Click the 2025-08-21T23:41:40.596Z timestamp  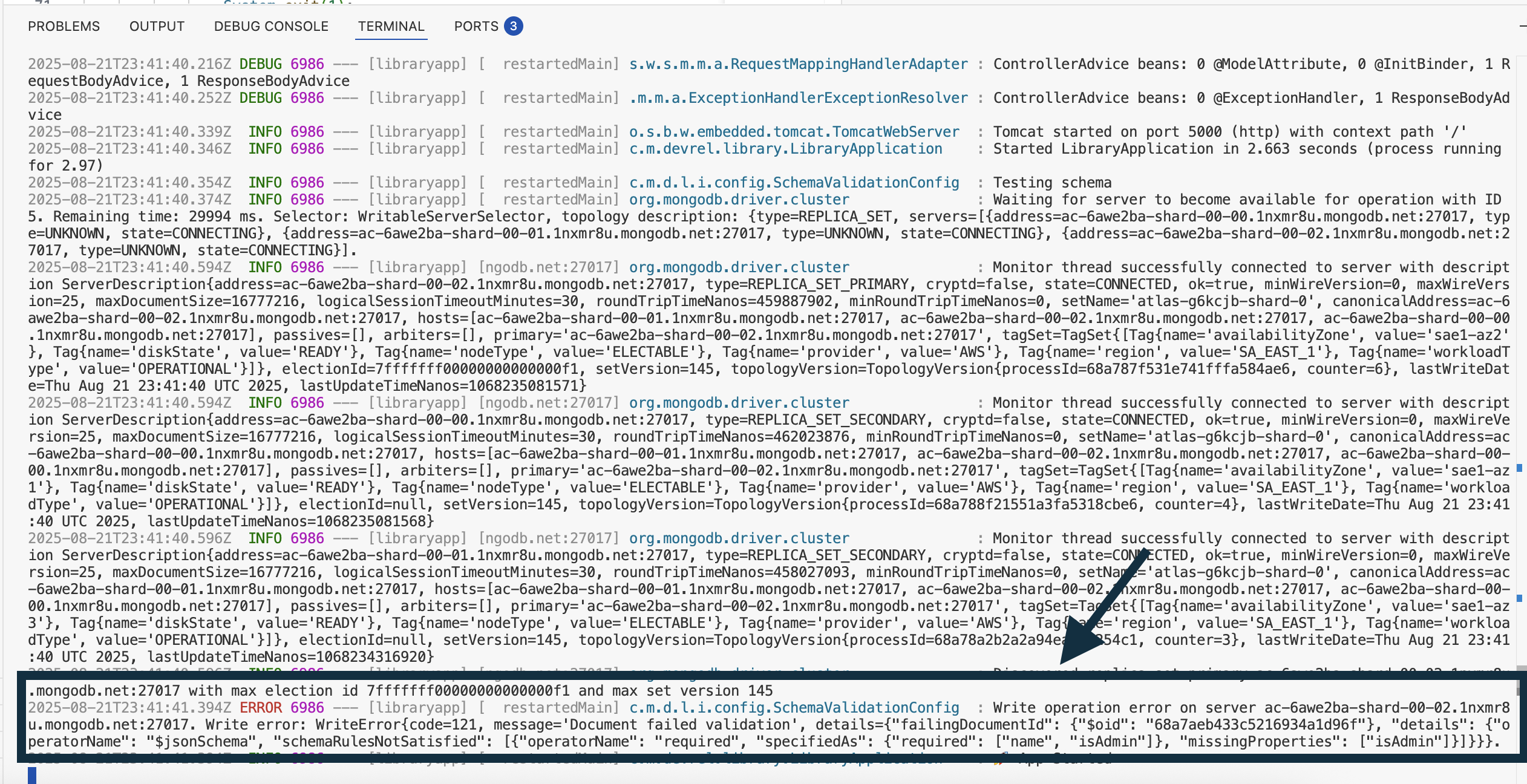[129, 538]
